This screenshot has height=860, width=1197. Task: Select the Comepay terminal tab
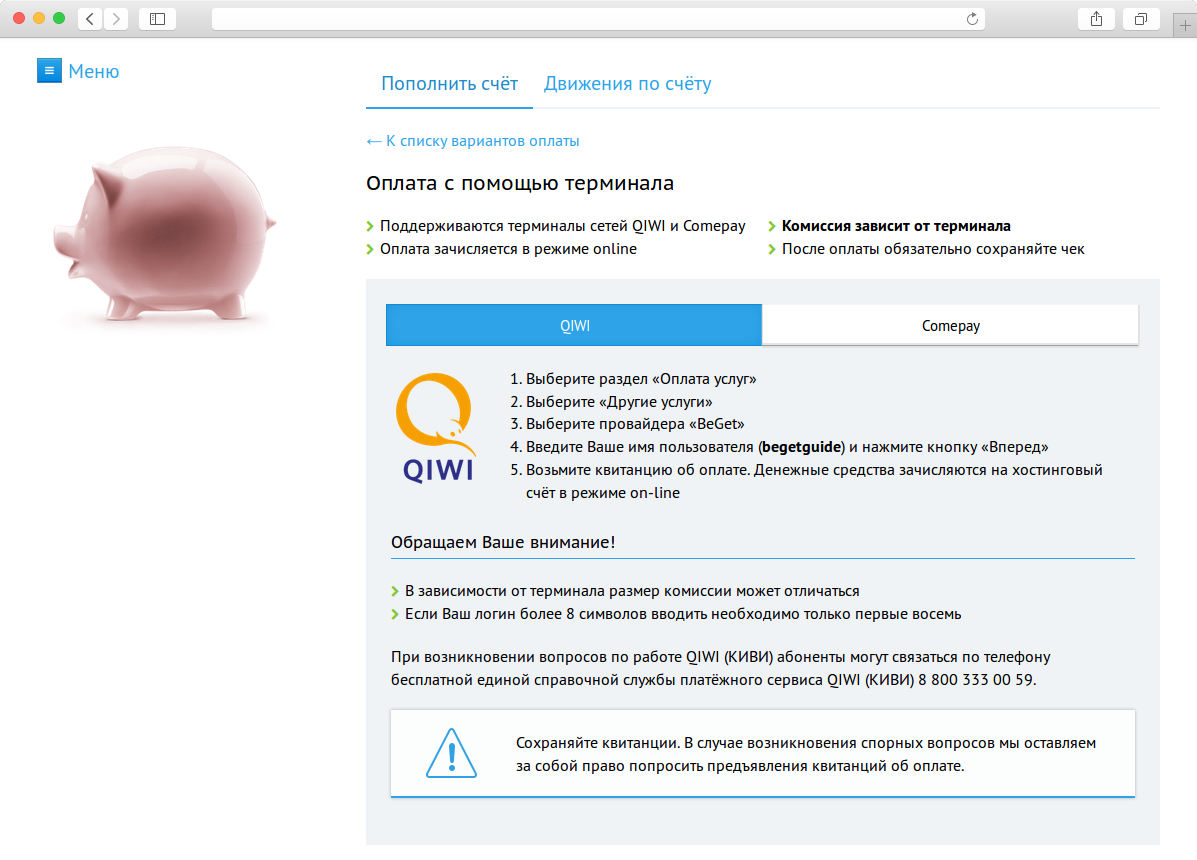point(950,325)
